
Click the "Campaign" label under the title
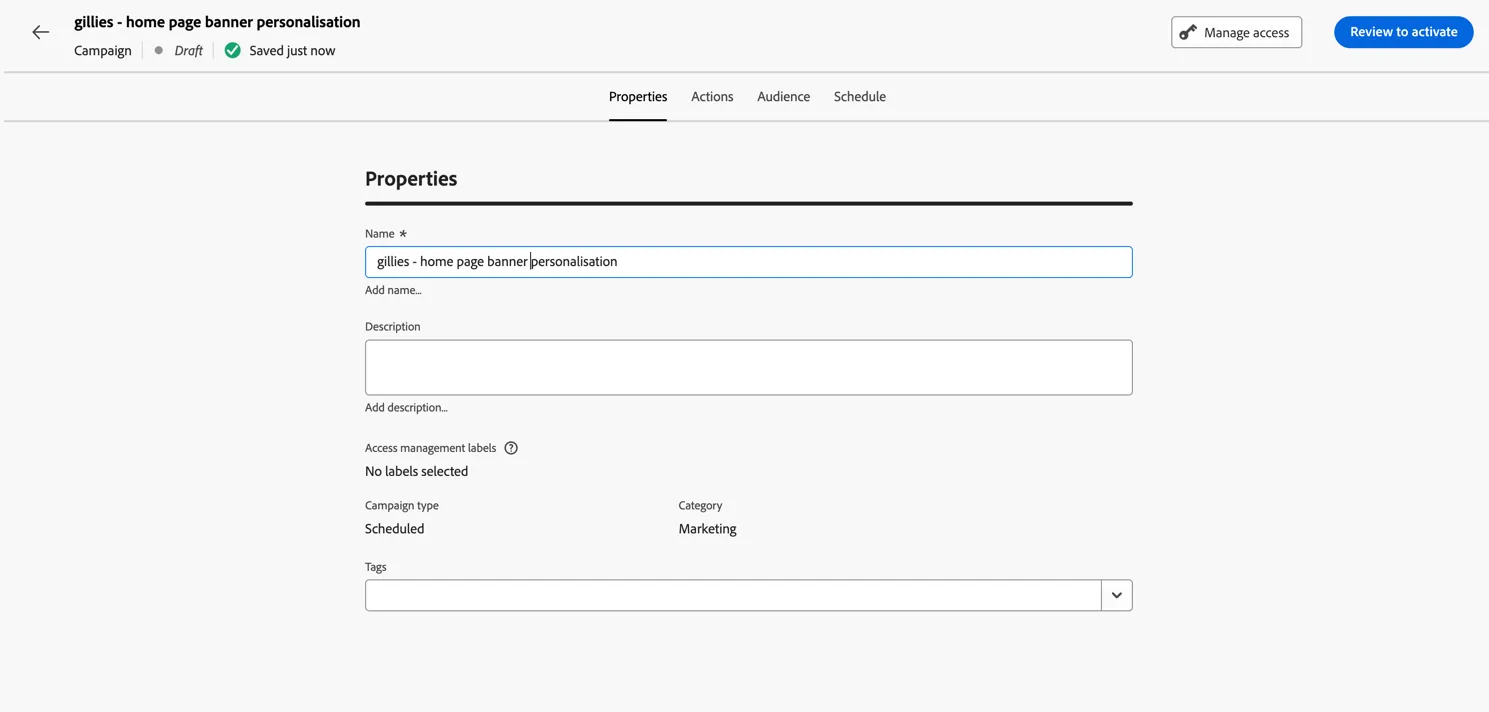(103, 51)
